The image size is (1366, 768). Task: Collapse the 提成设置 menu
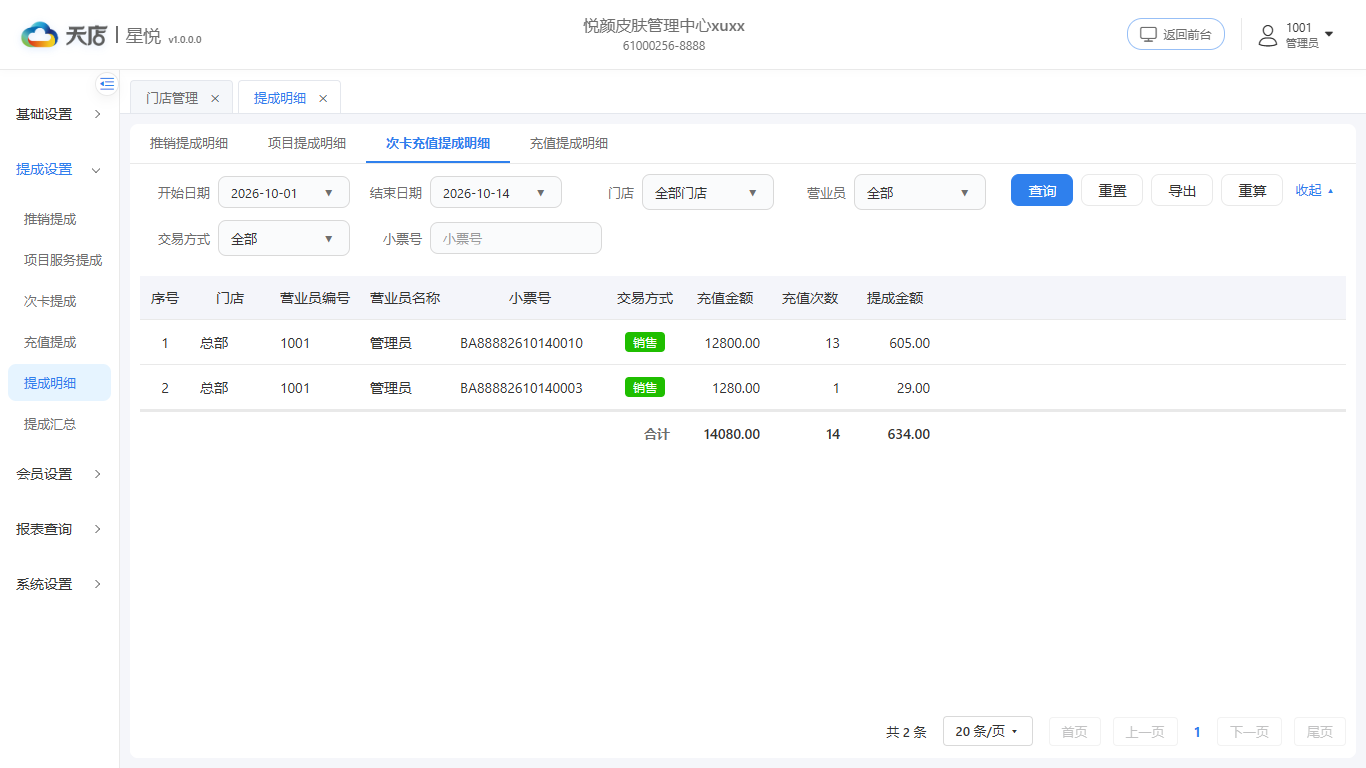tap(59, 169)
